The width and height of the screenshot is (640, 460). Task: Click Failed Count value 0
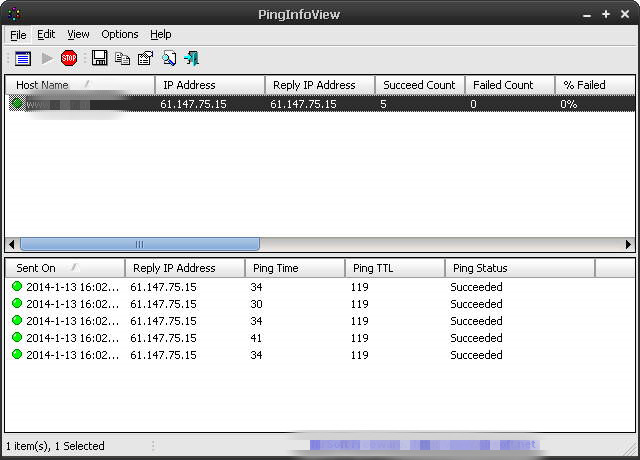[x=473, y=104]
